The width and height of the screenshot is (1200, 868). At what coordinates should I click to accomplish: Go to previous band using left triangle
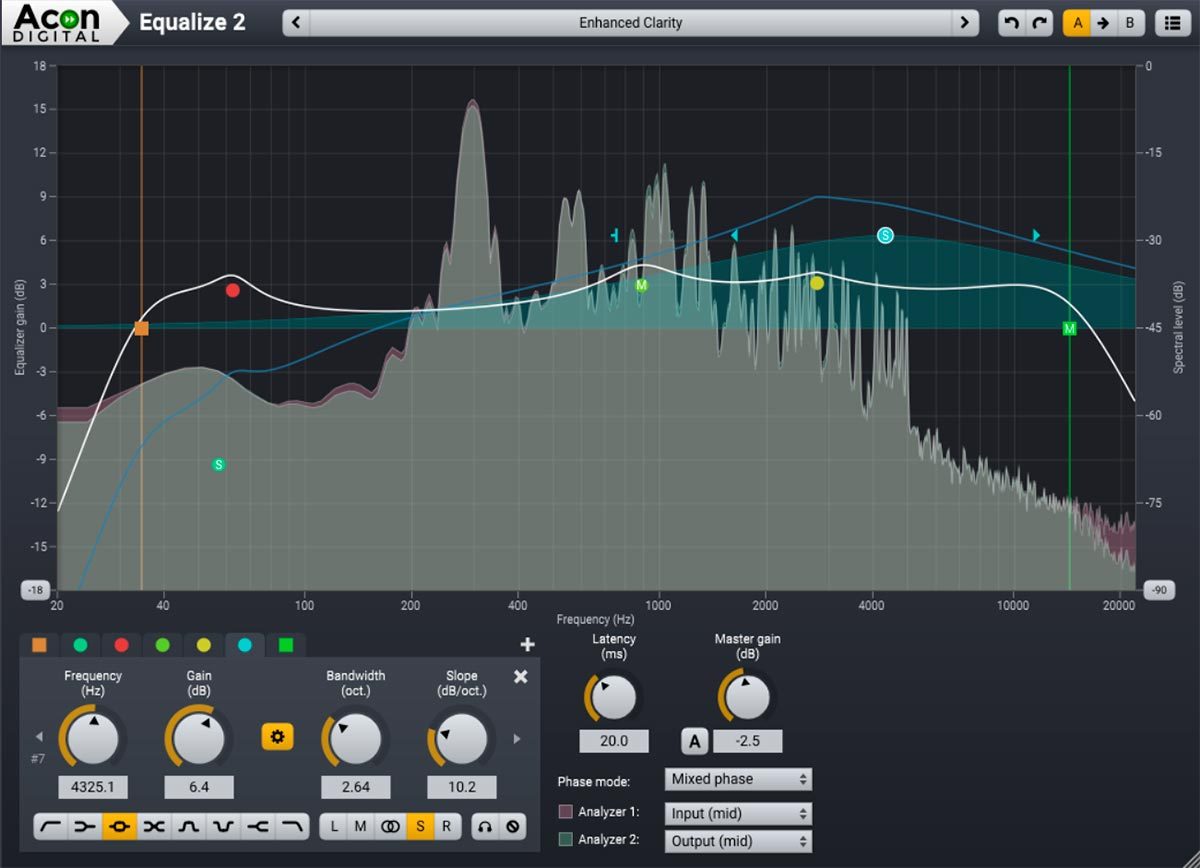click(39, 739)
